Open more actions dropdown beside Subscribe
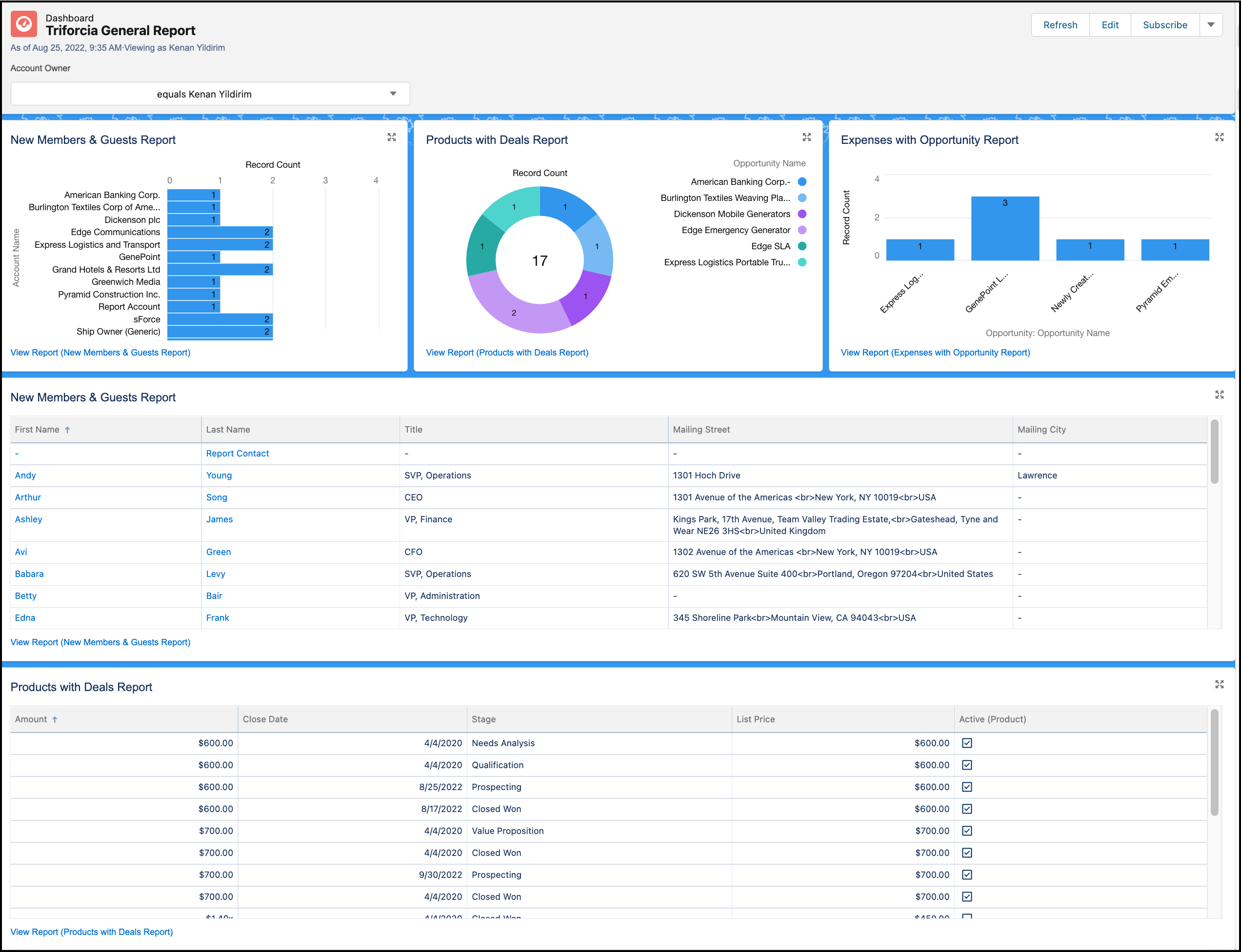1241x952 pixels. (1210, 25)
